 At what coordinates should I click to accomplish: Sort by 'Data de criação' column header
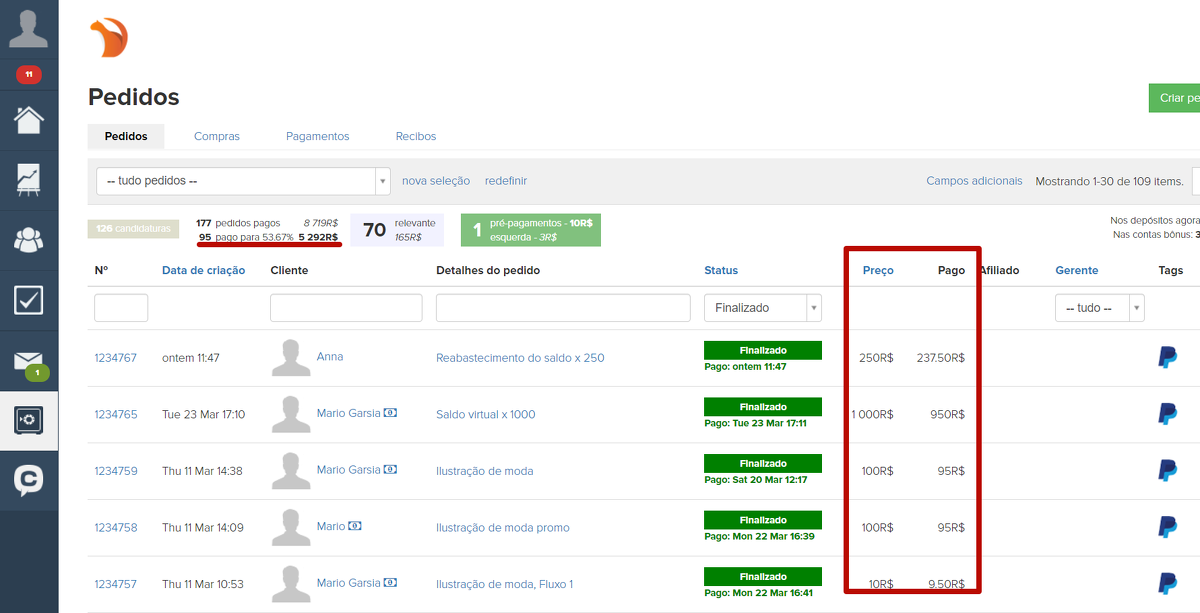[203, 270]
